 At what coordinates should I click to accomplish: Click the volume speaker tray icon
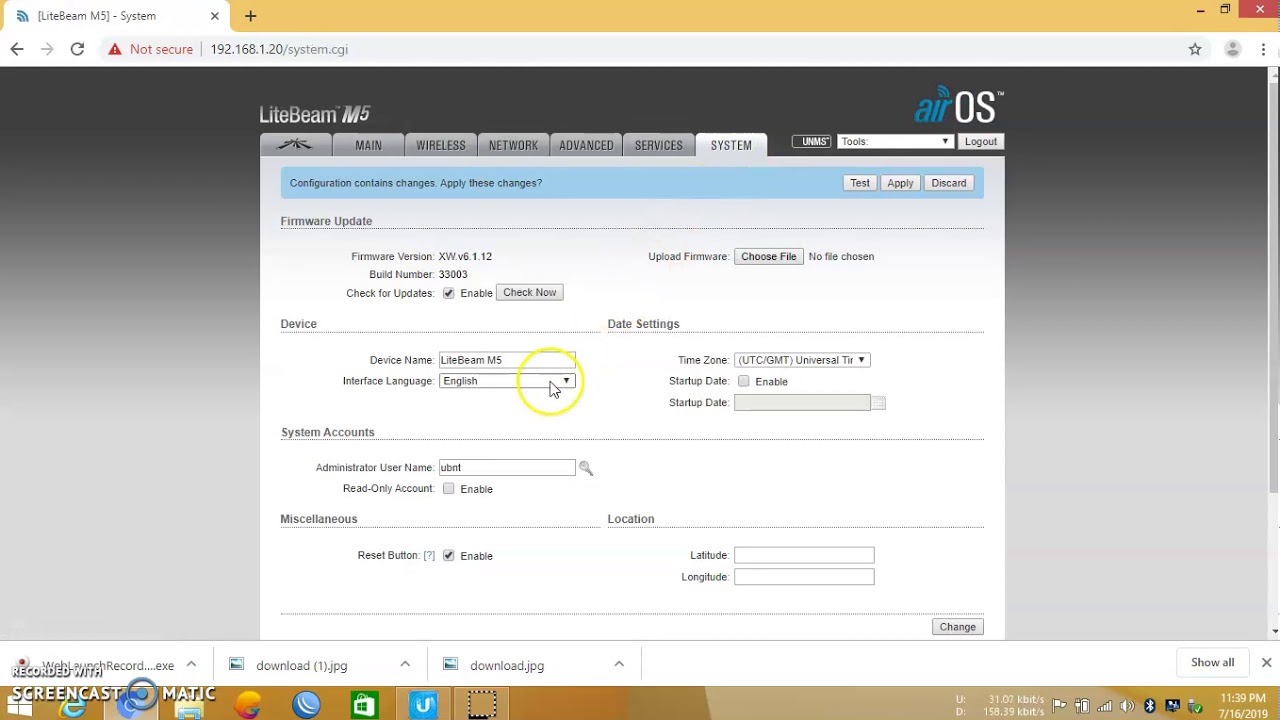pyautogui.click(x=1128, y=706)
